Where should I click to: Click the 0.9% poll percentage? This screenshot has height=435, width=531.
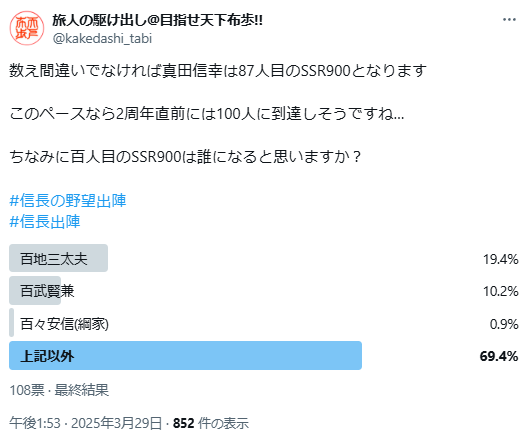point(504,324)
